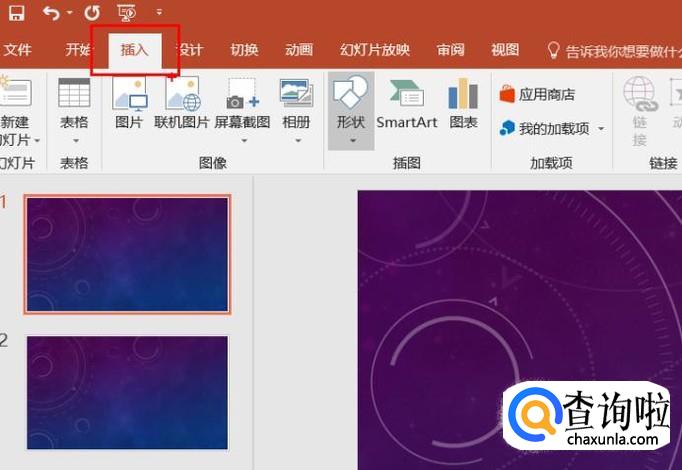Click the Undo arrow icon
682x470 pixels.
[x=50, y=13]
